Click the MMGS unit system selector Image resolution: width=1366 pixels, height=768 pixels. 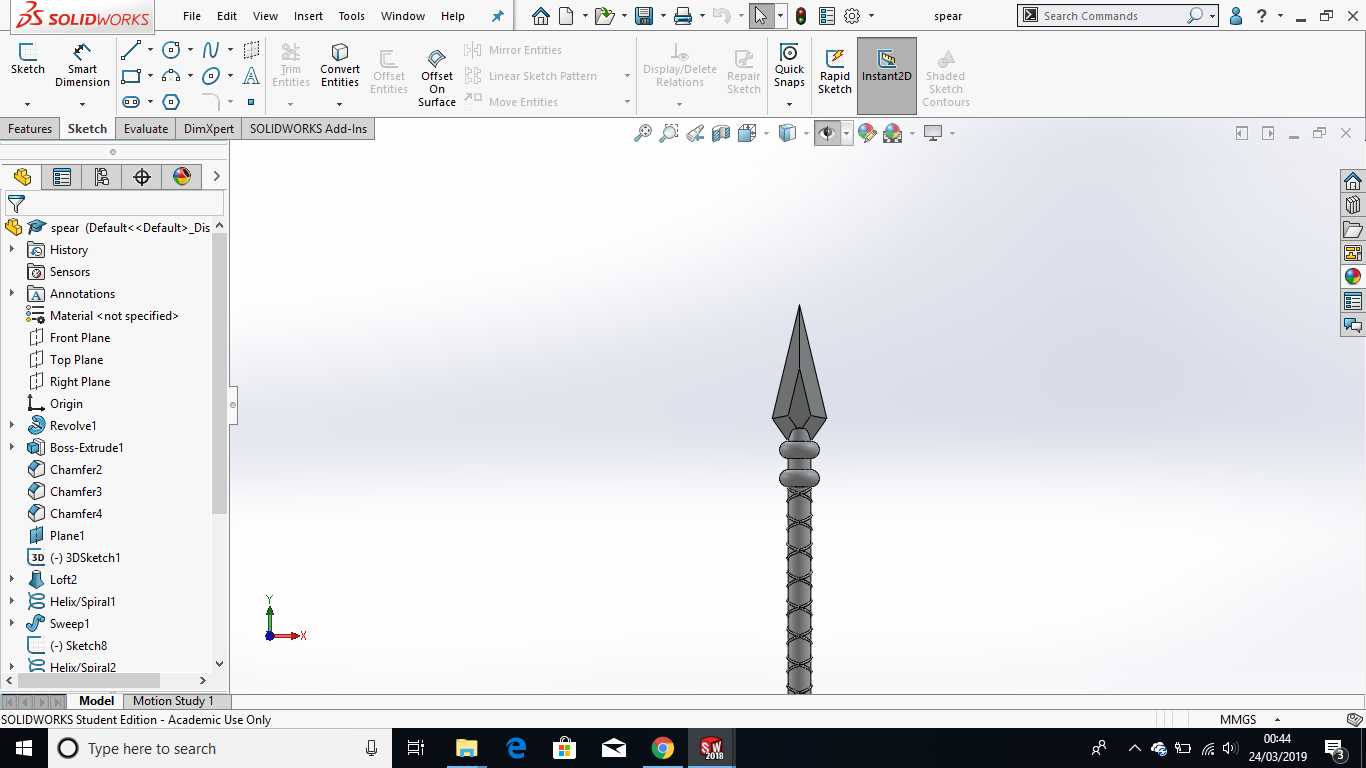(1238, 720)
